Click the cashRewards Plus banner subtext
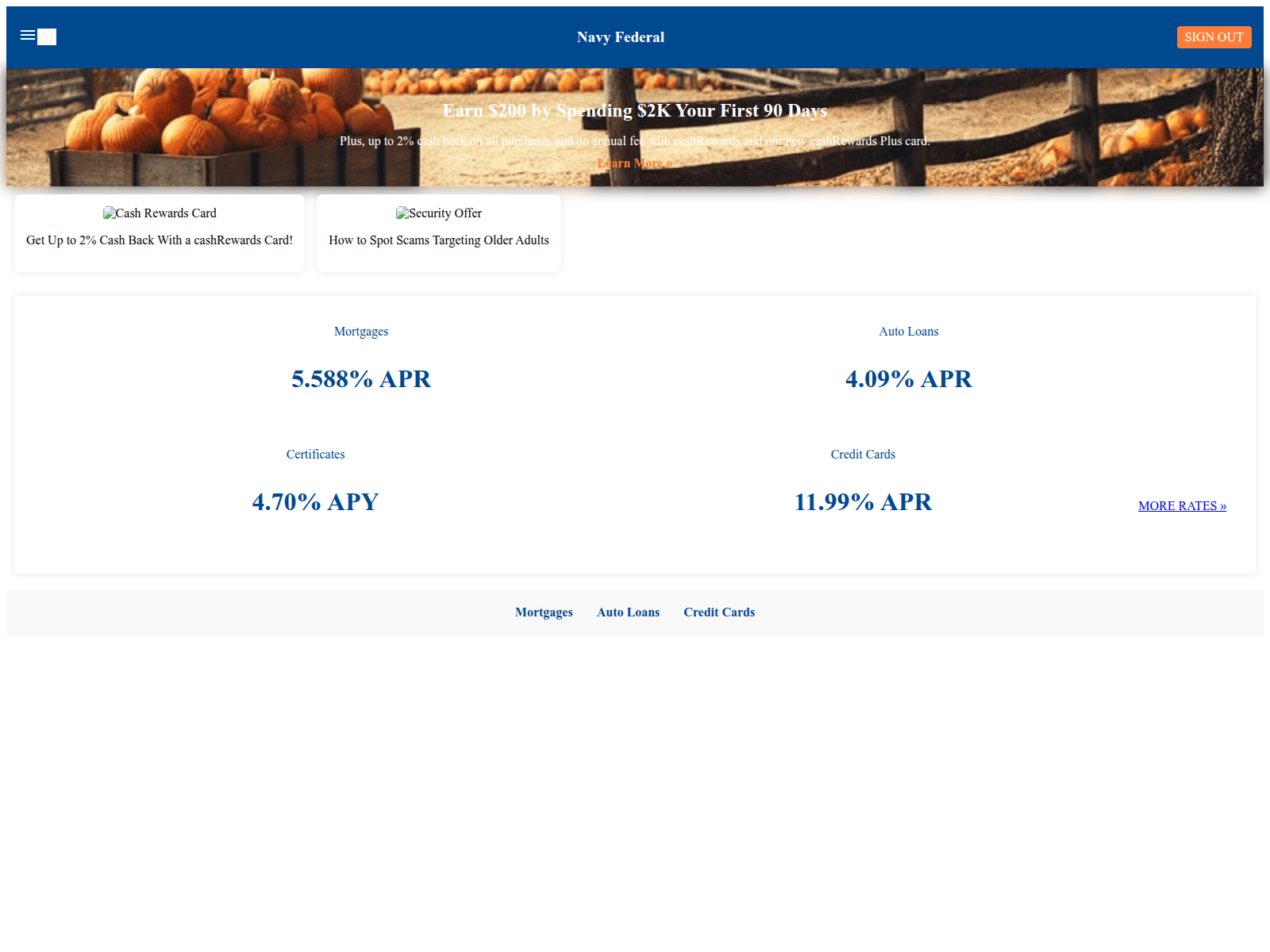 (635, 141)
